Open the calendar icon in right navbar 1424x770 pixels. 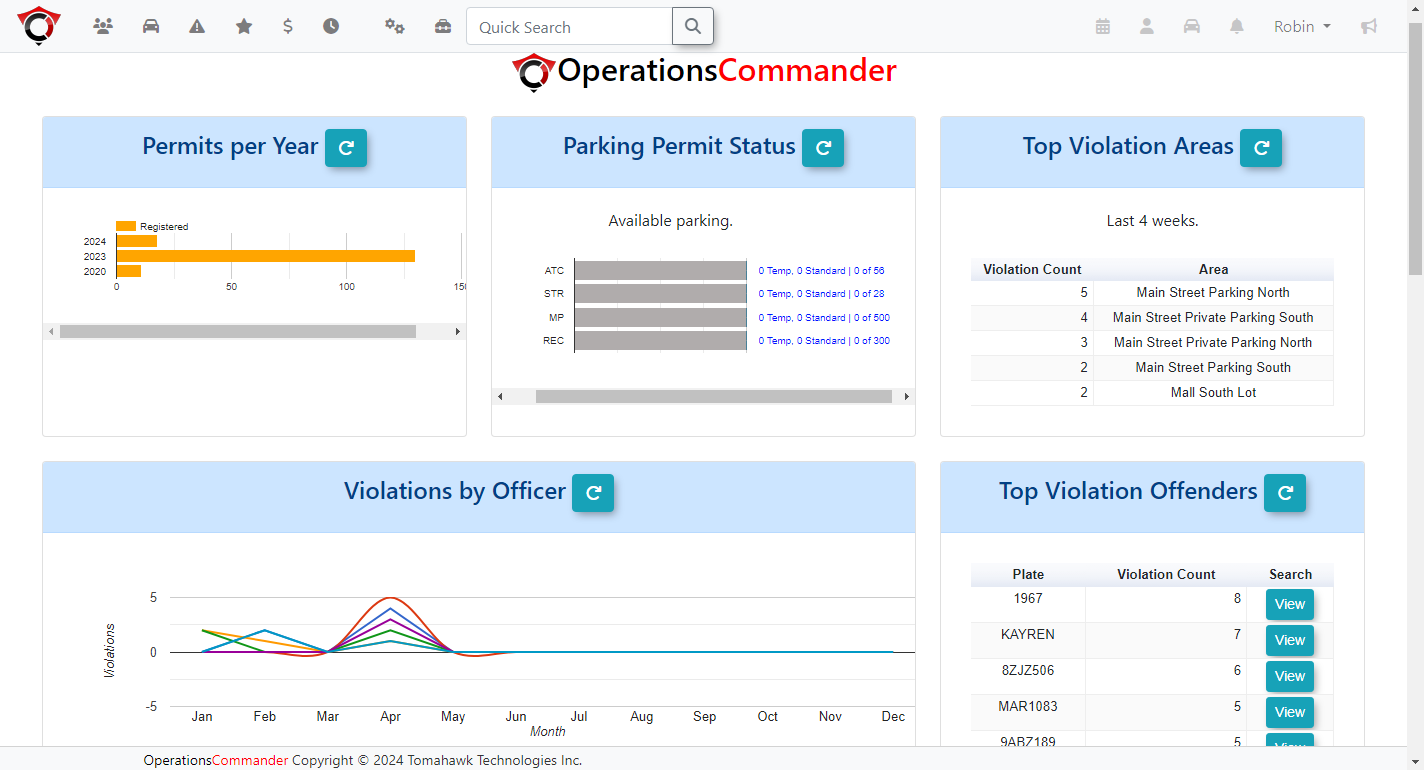(1103, 27)
